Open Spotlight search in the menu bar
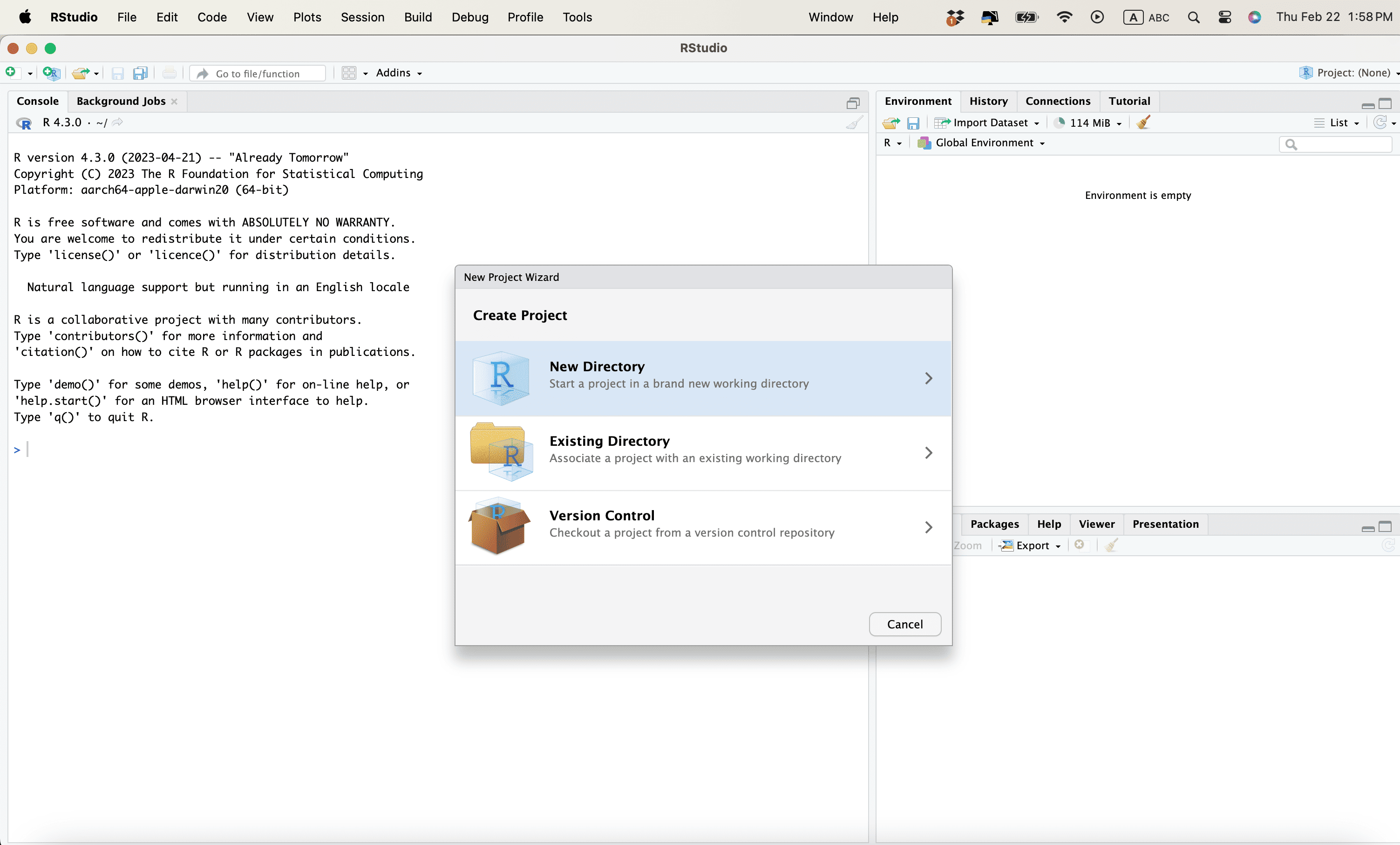This screenshot has height=845, width=1400. point(1193,17)
